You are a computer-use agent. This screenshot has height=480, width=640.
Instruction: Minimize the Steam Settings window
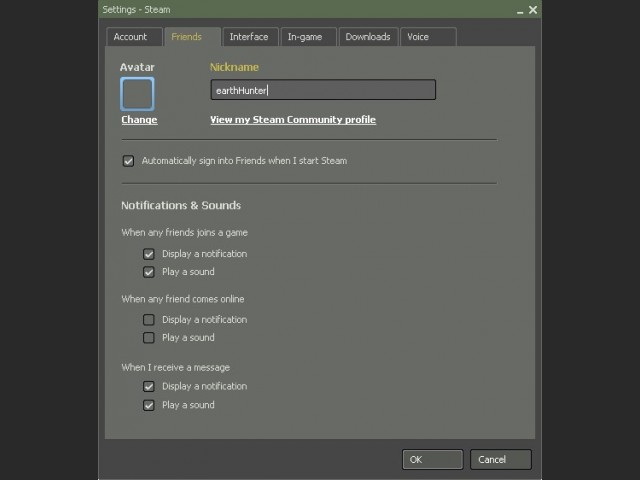pyautogui.click(x=520, y=11)
